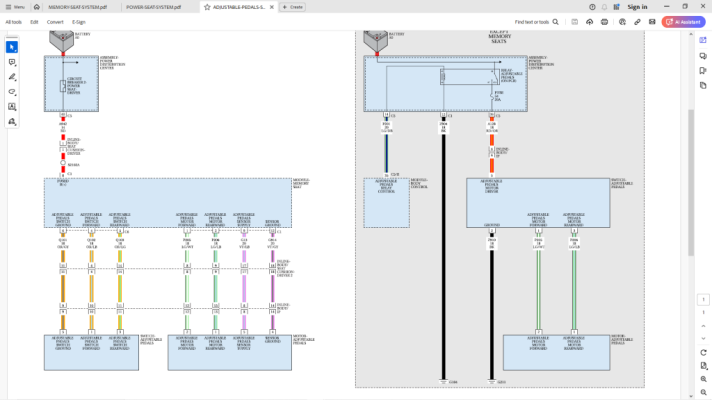
Task: Share the document with others icon
Action: [x=622, y=22]
